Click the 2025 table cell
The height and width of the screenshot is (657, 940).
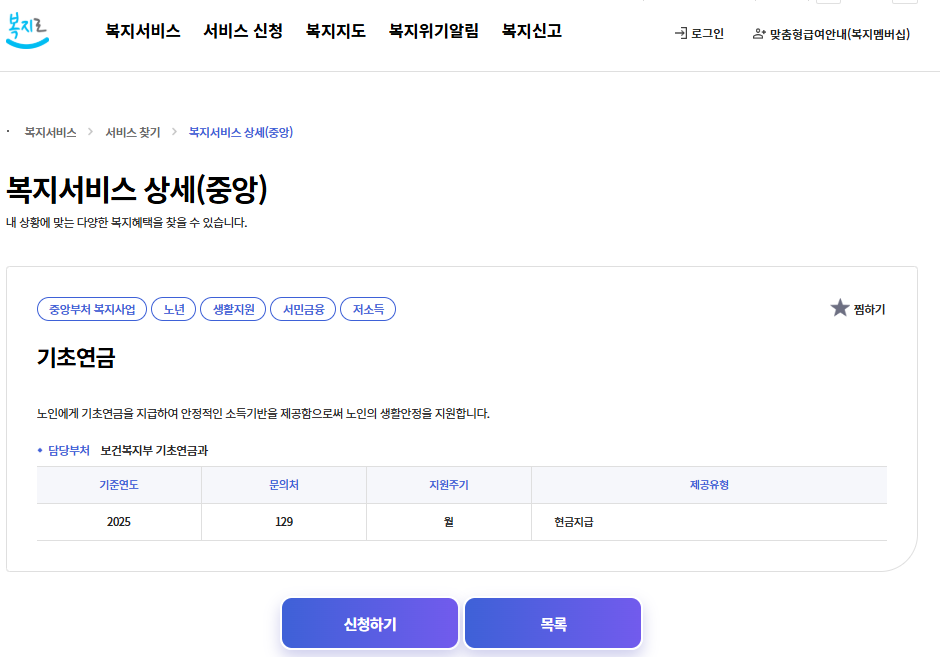click(x=119, y=522)
